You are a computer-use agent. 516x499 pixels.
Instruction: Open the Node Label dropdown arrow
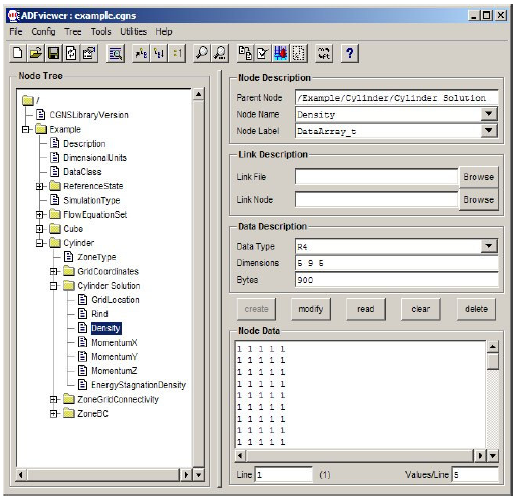click(x=489, y=131)
